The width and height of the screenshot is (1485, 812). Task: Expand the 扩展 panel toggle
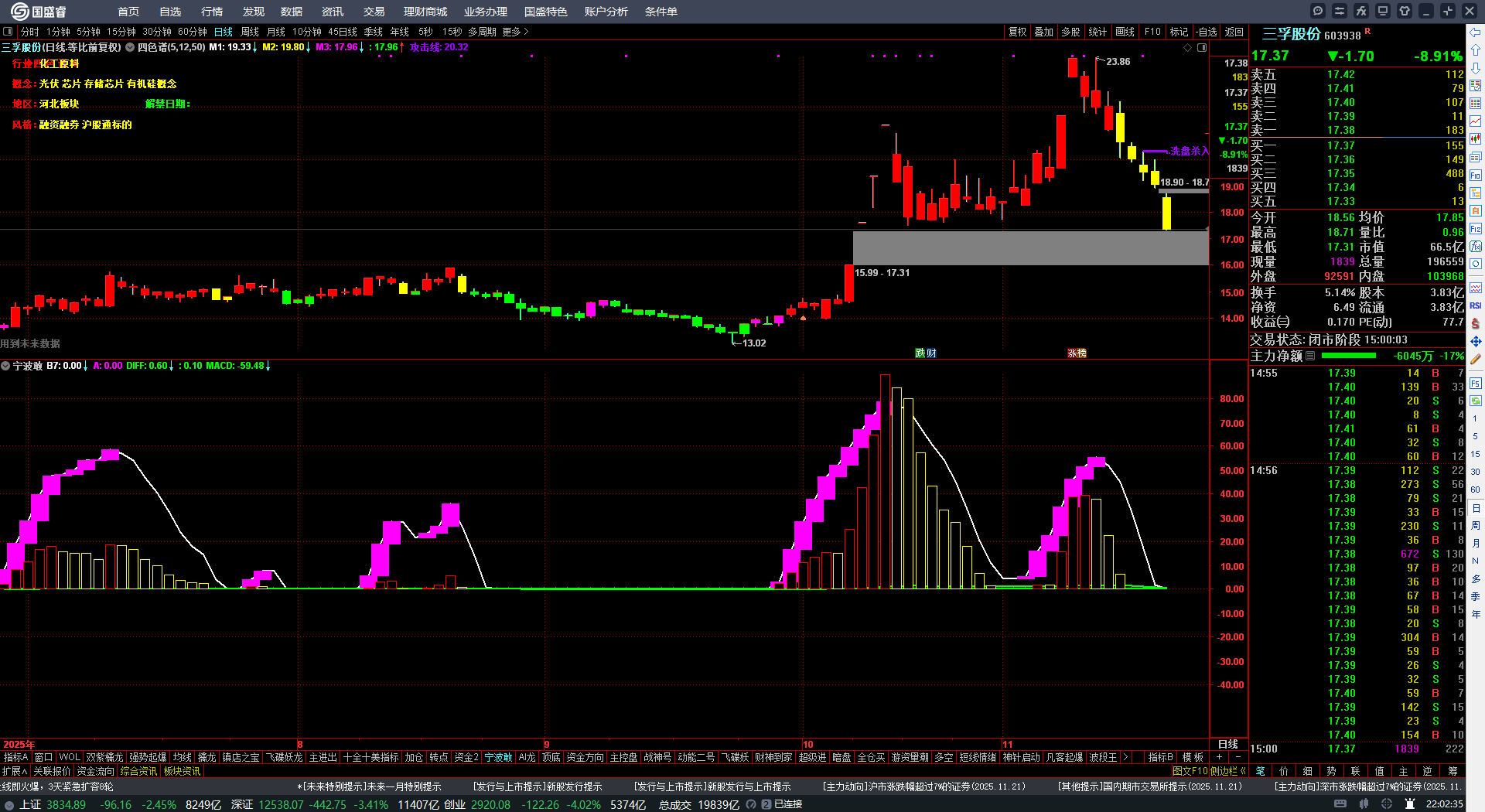(x=14, y=771)
